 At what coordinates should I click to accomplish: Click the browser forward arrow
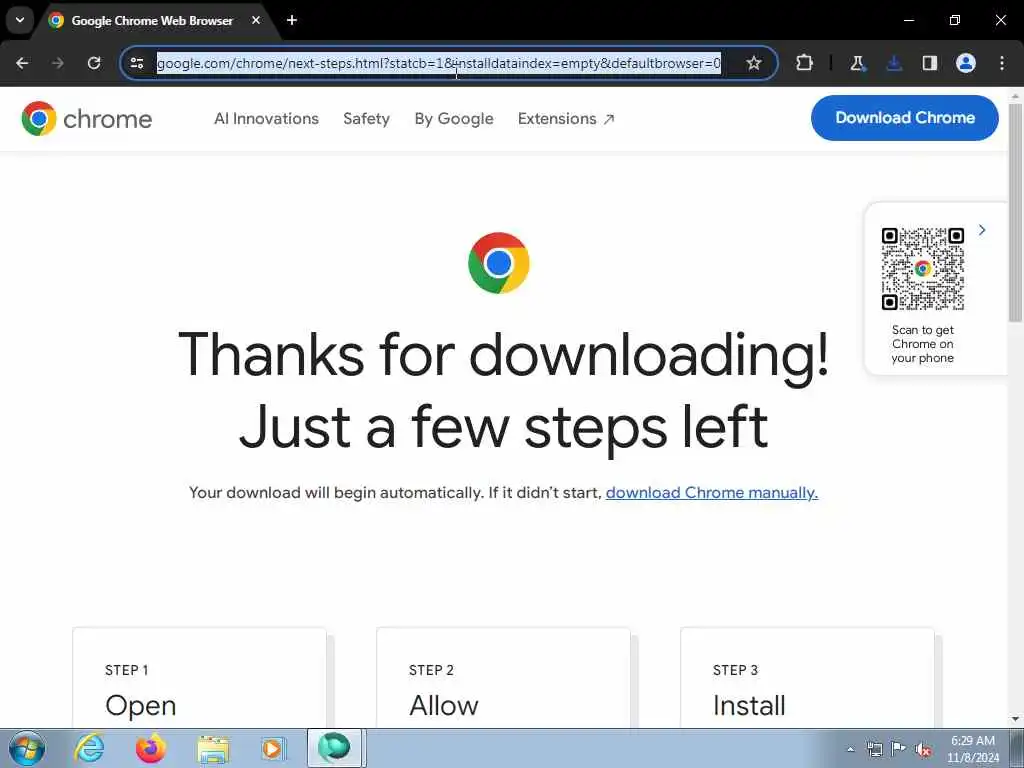[58, 63]
